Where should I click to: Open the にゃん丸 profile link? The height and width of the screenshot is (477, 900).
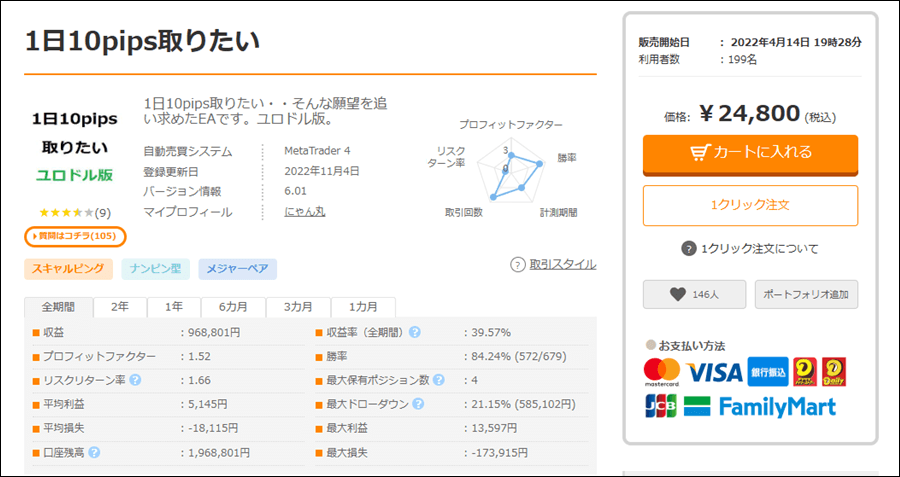(304, 212)
